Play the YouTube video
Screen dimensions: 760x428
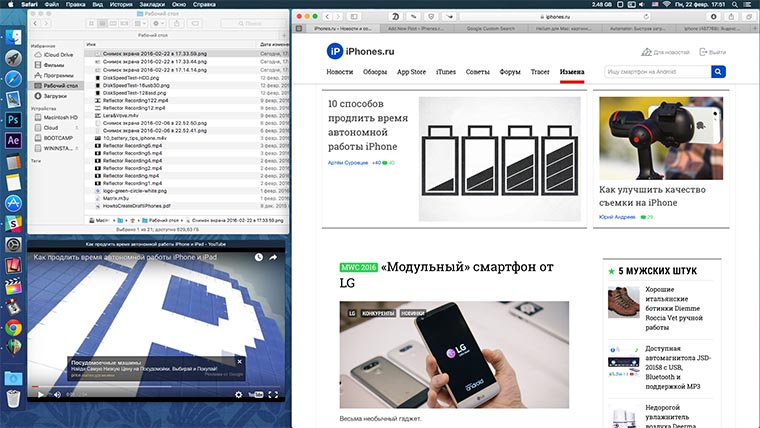(41, 395)
